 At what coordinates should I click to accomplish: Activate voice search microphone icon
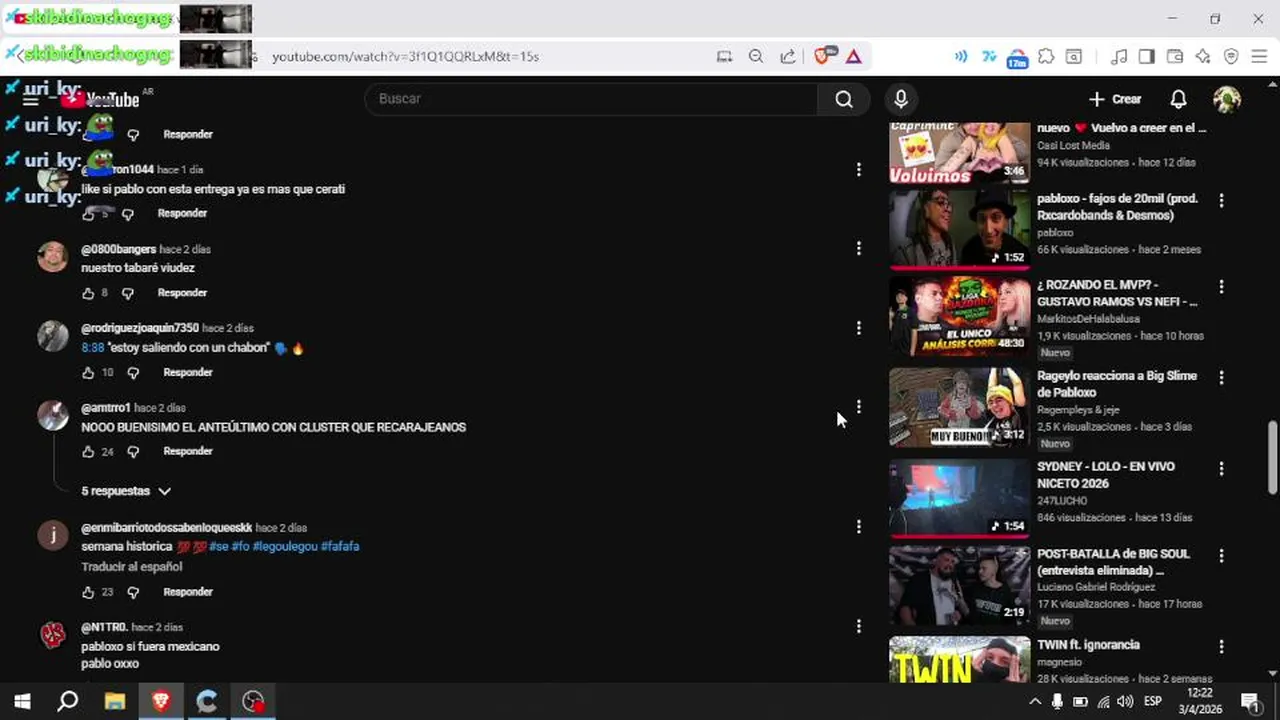(901, 99)
